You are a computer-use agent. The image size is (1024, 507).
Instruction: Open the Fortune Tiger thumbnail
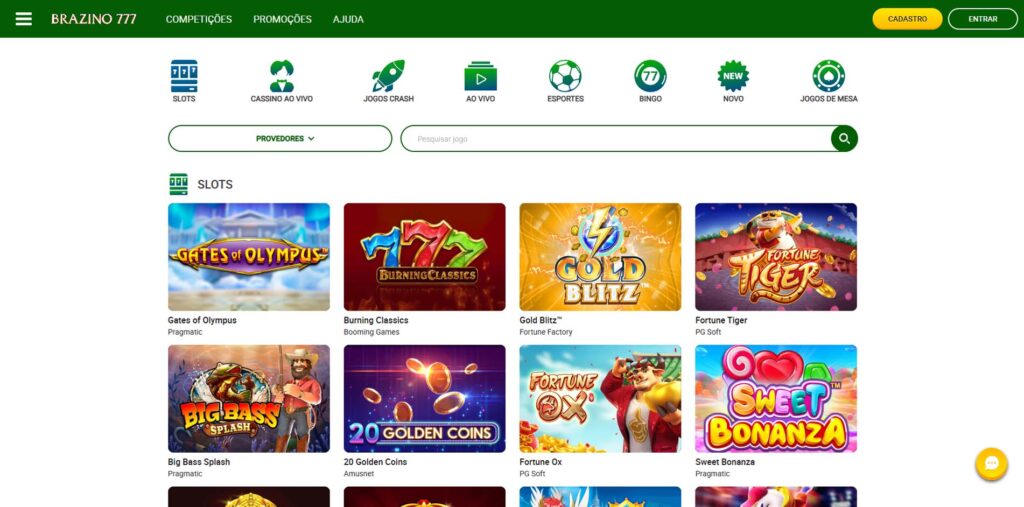[x=776, y=257]
